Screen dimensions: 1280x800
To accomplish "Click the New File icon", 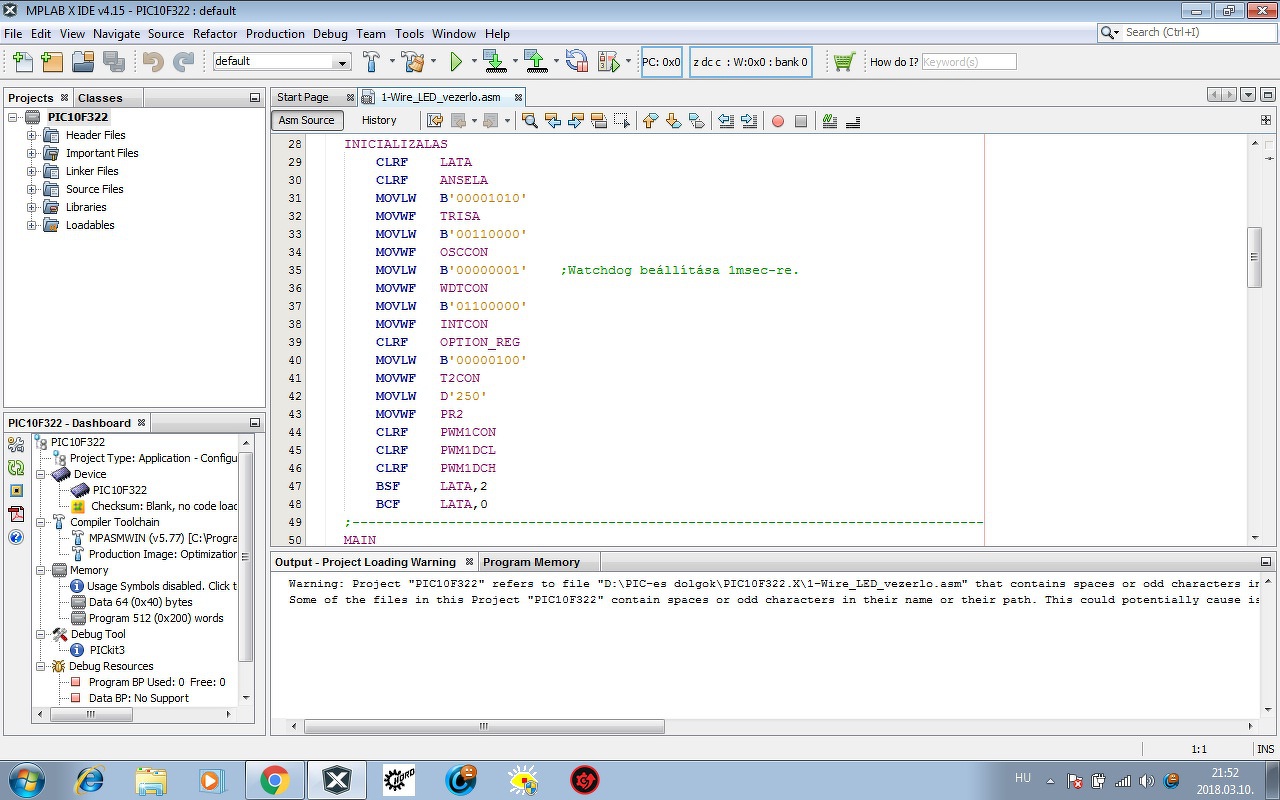I will [x=22, y=62].
